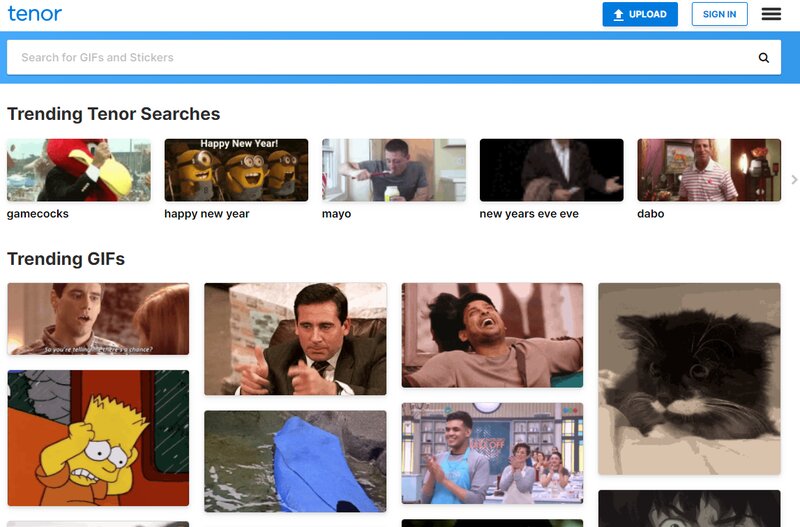The image size is (800, 527).
Task: Click the Upload button
Action: pyautogui.click(x=640, y=14)
